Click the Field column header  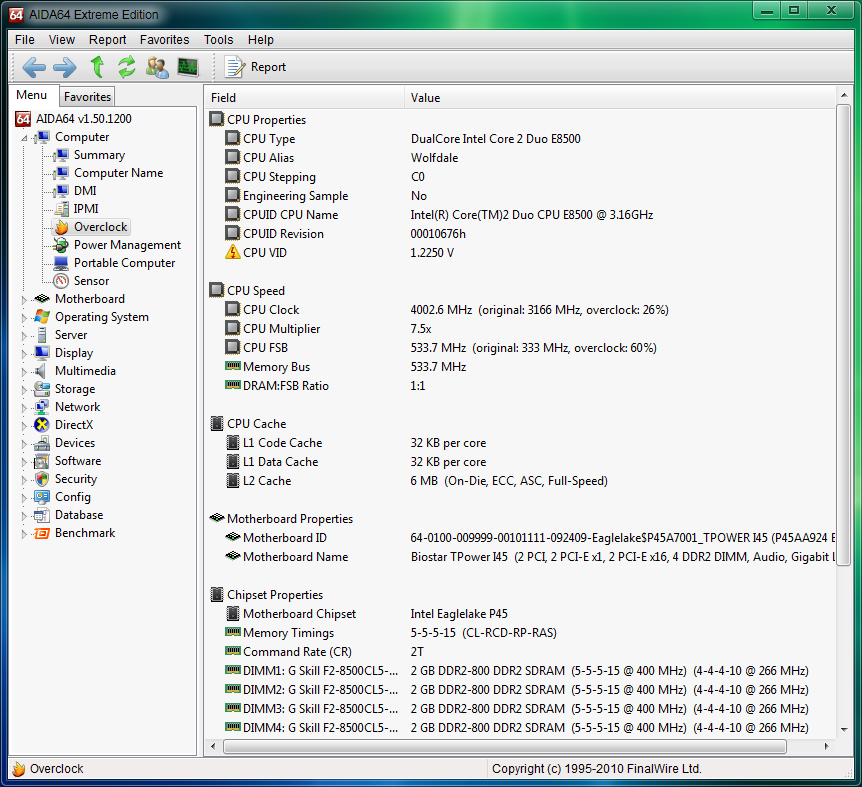(305, 97)
